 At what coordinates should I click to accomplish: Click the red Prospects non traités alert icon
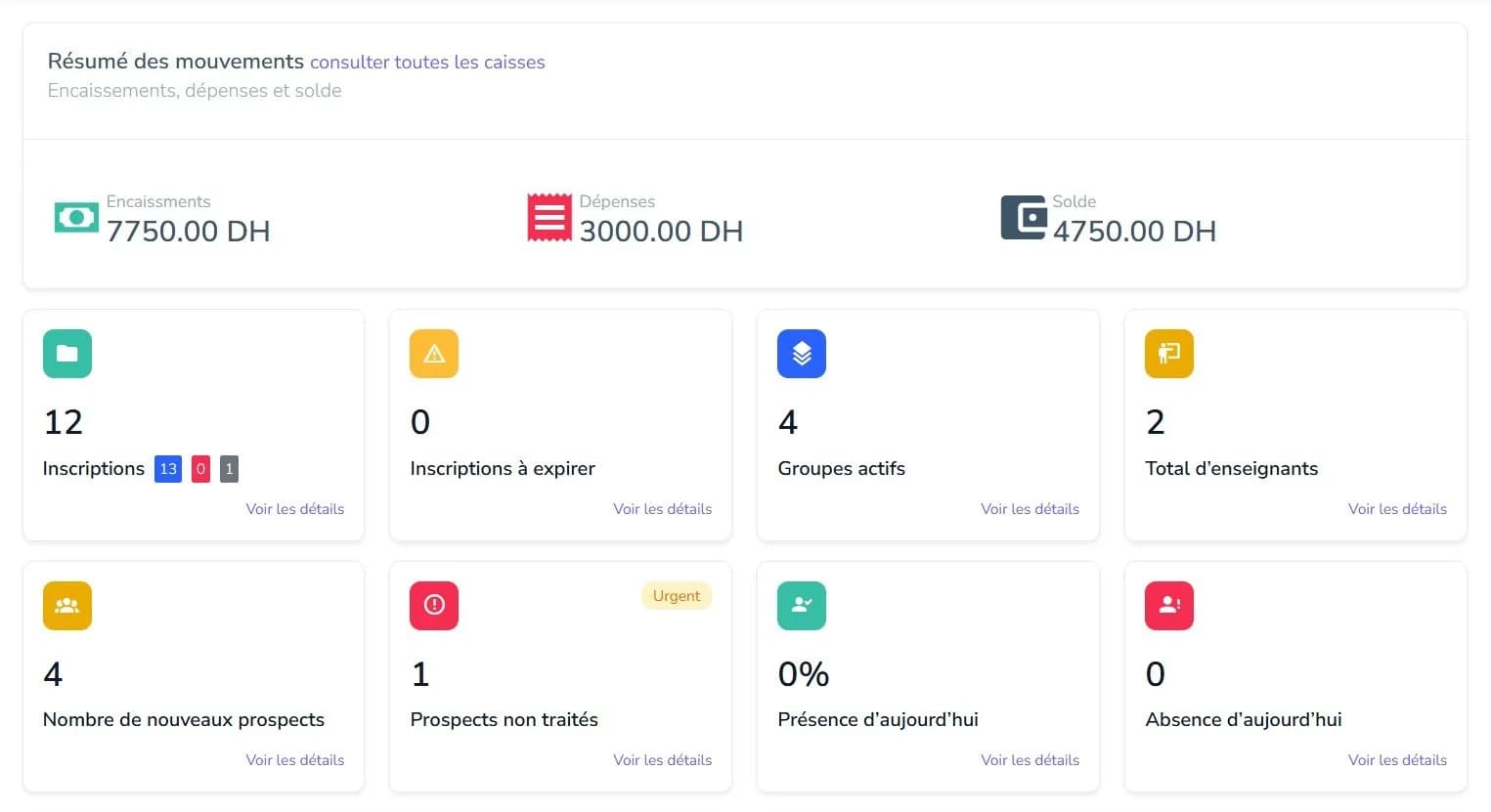[434, 606]
